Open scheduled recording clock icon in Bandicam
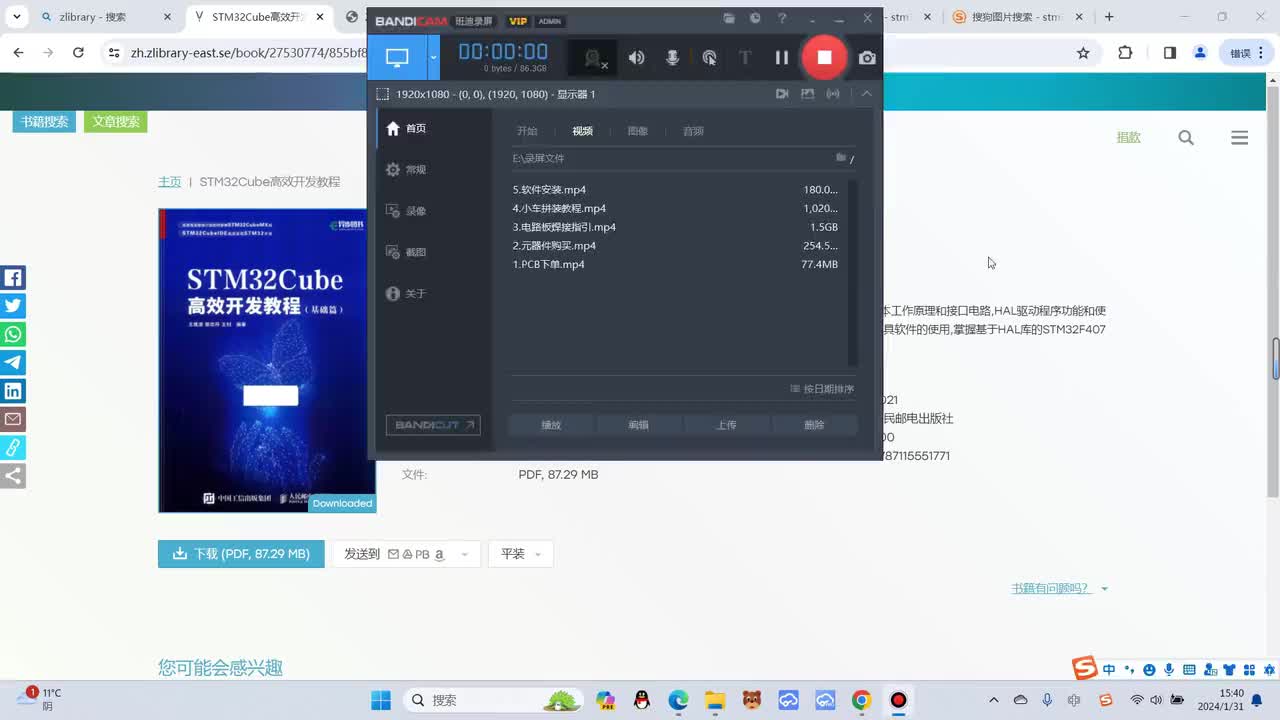The width and height of the screenshot is (1280, 720). pyautogui.click(x=755, y=19)
